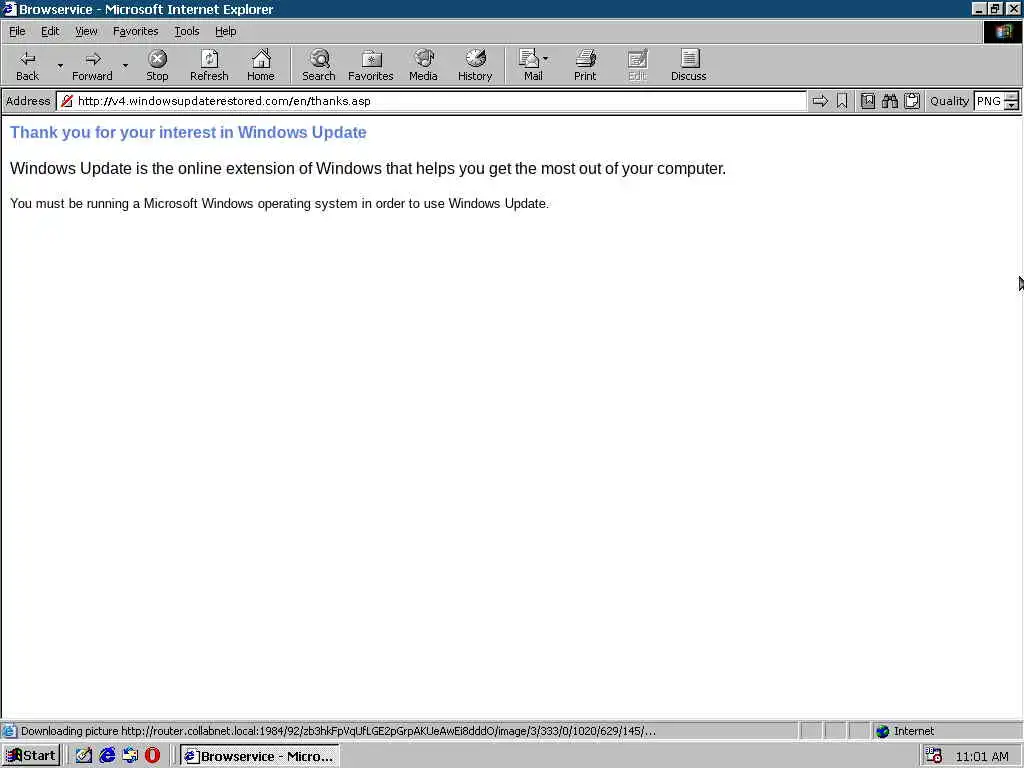Open the File menu
Viewport: 1024px width, 768px height.
tap(17, 31)
